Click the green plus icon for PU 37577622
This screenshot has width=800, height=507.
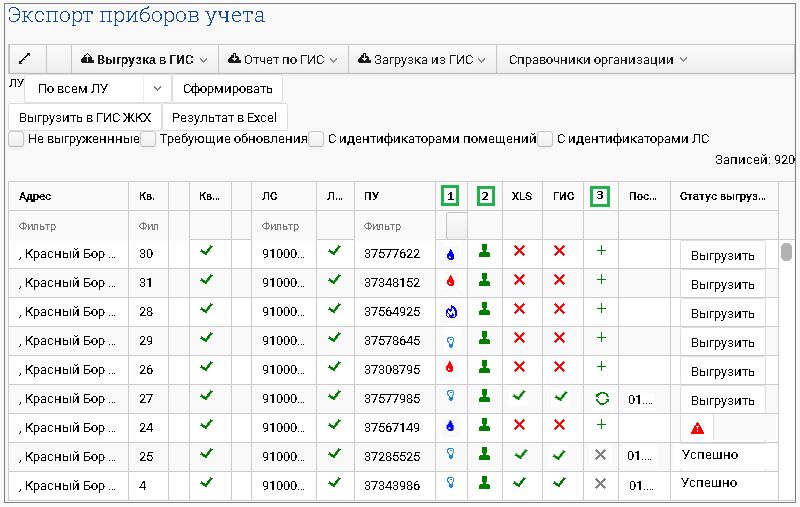coord(600,253)
